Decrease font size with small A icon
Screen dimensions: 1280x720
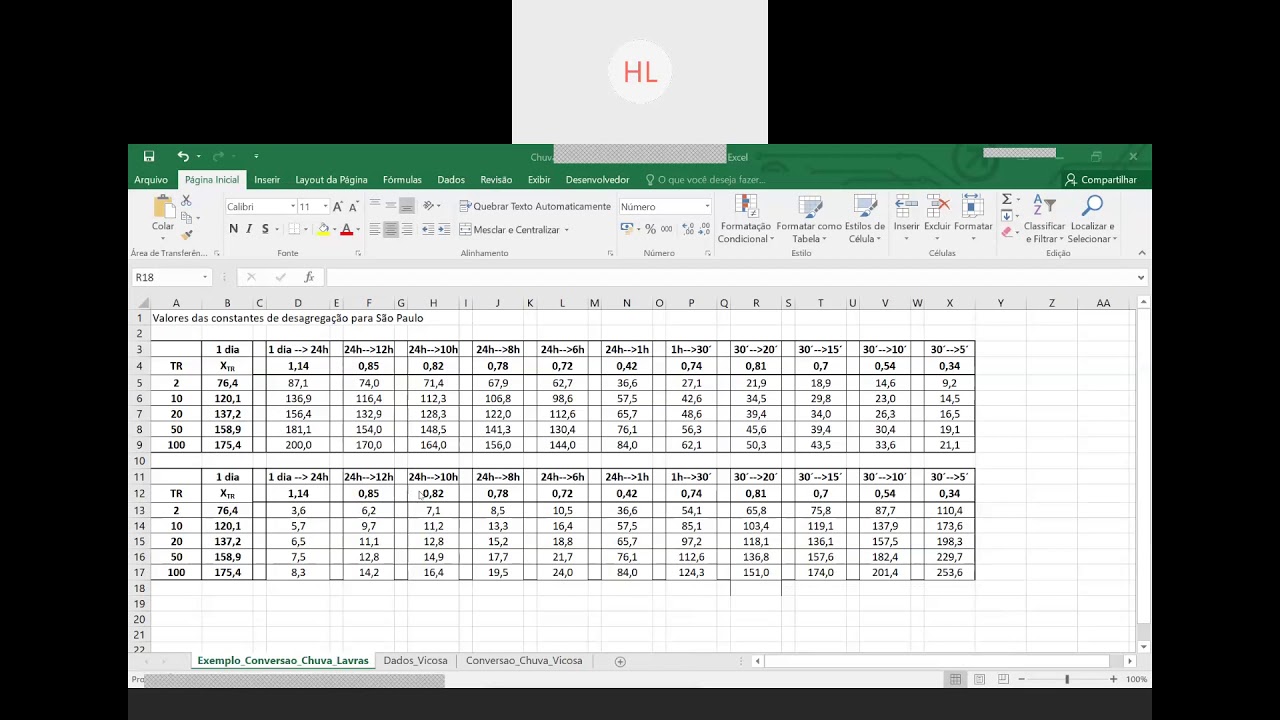353,207
